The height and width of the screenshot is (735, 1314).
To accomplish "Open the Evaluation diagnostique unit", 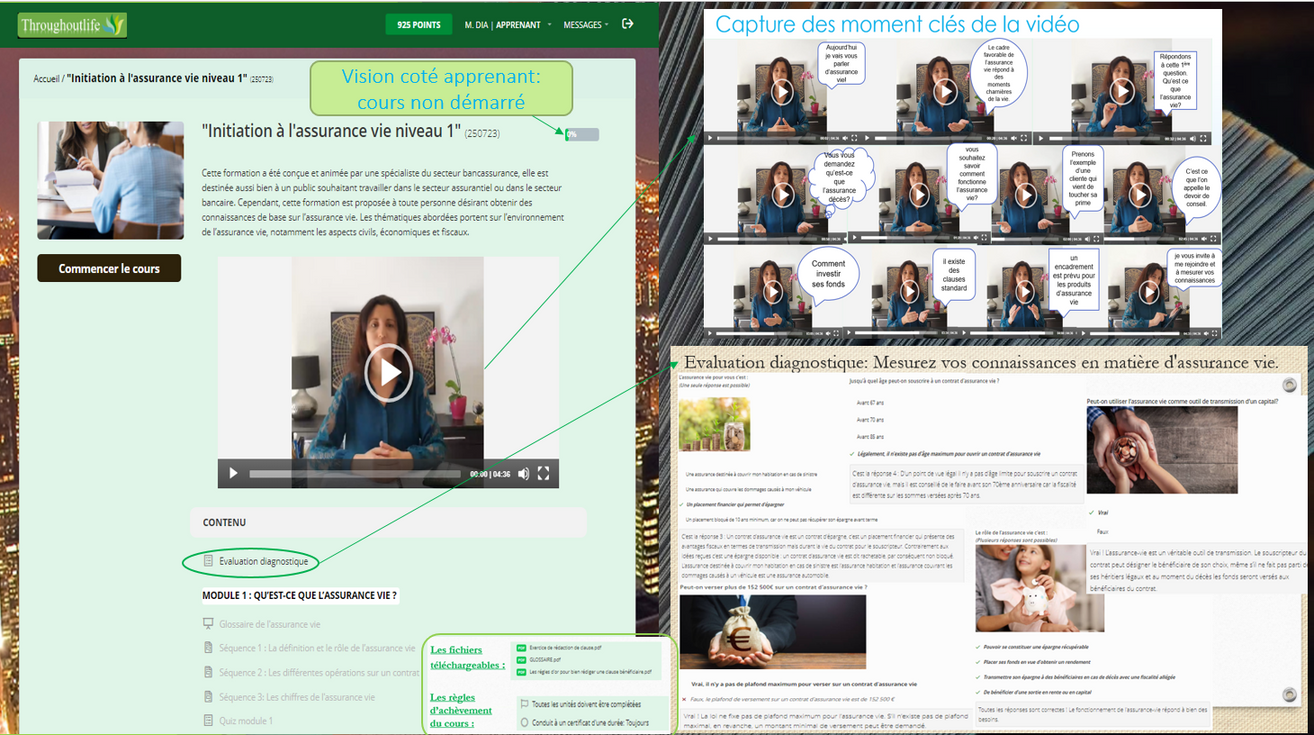I will point(263,562).
